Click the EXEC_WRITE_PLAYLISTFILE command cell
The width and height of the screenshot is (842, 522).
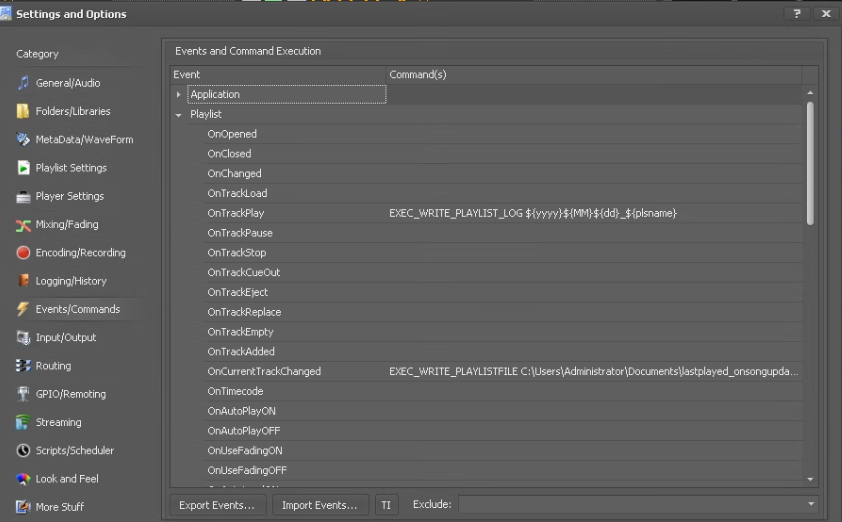tap(594, 372)
